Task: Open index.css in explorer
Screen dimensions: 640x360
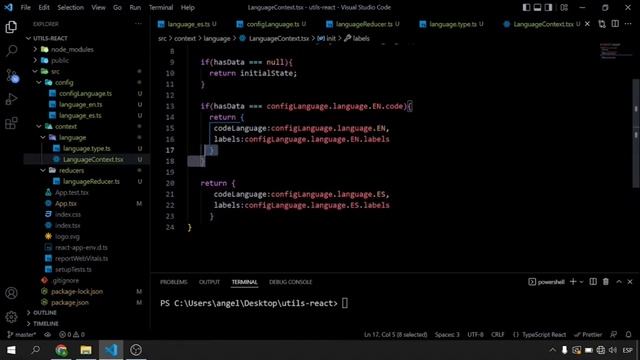Action: coord(68,215)
